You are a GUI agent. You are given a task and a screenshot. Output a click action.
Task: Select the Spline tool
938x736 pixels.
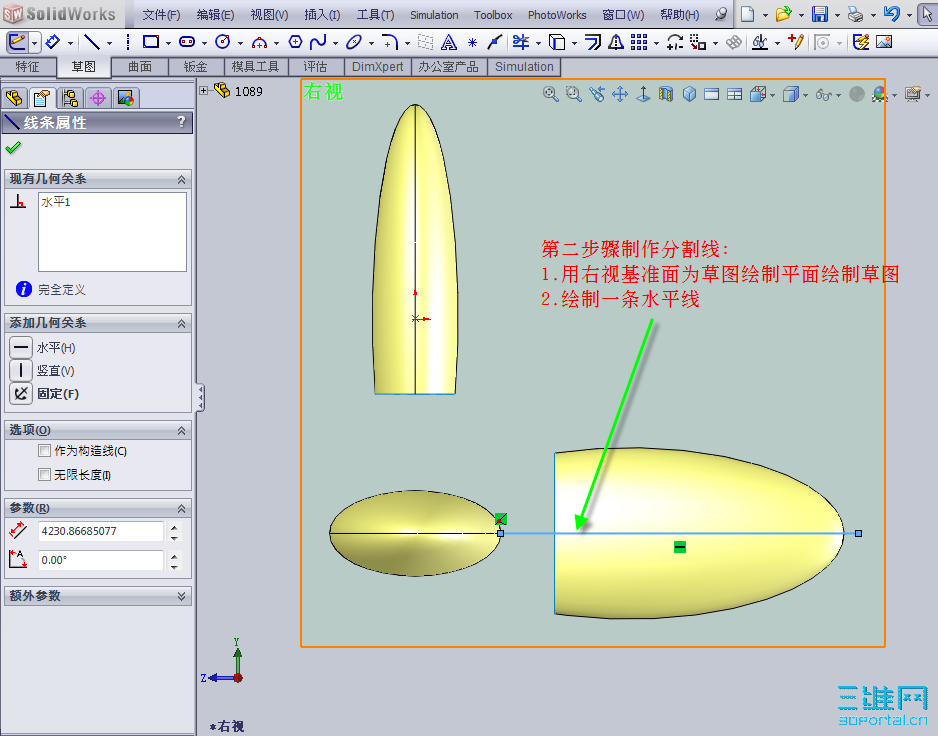point(318,42)
